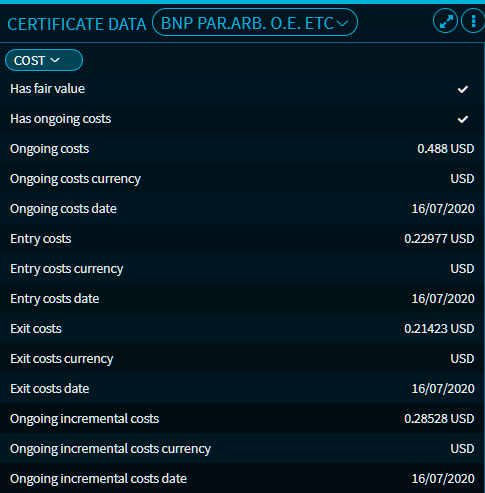Click the CERTIFICATE DATA panel title
485x493 pixels.
click(x=77, y=24)
